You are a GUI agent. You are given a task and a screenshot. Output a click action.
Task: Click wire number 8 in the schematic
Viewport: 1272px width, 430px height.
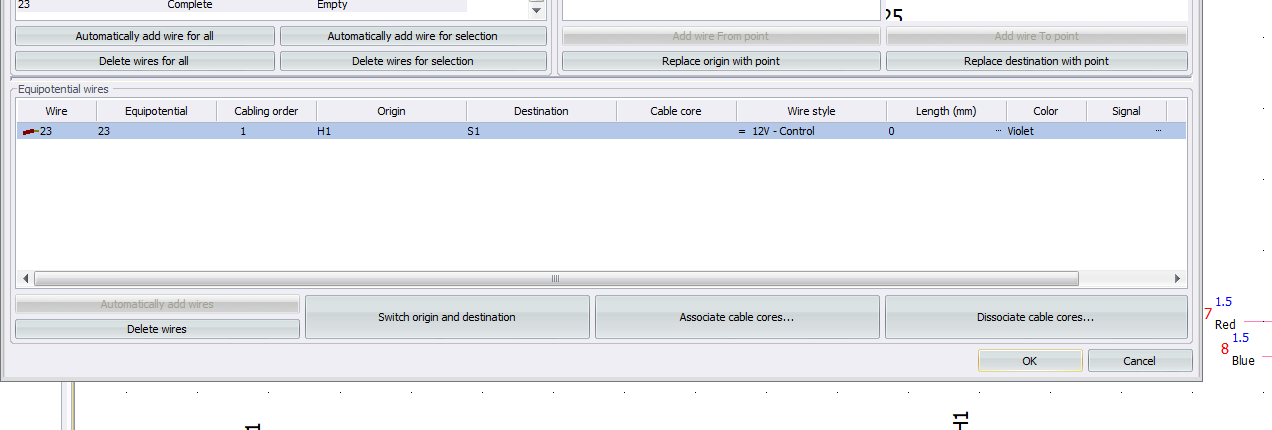click(x=1225, y=349)
